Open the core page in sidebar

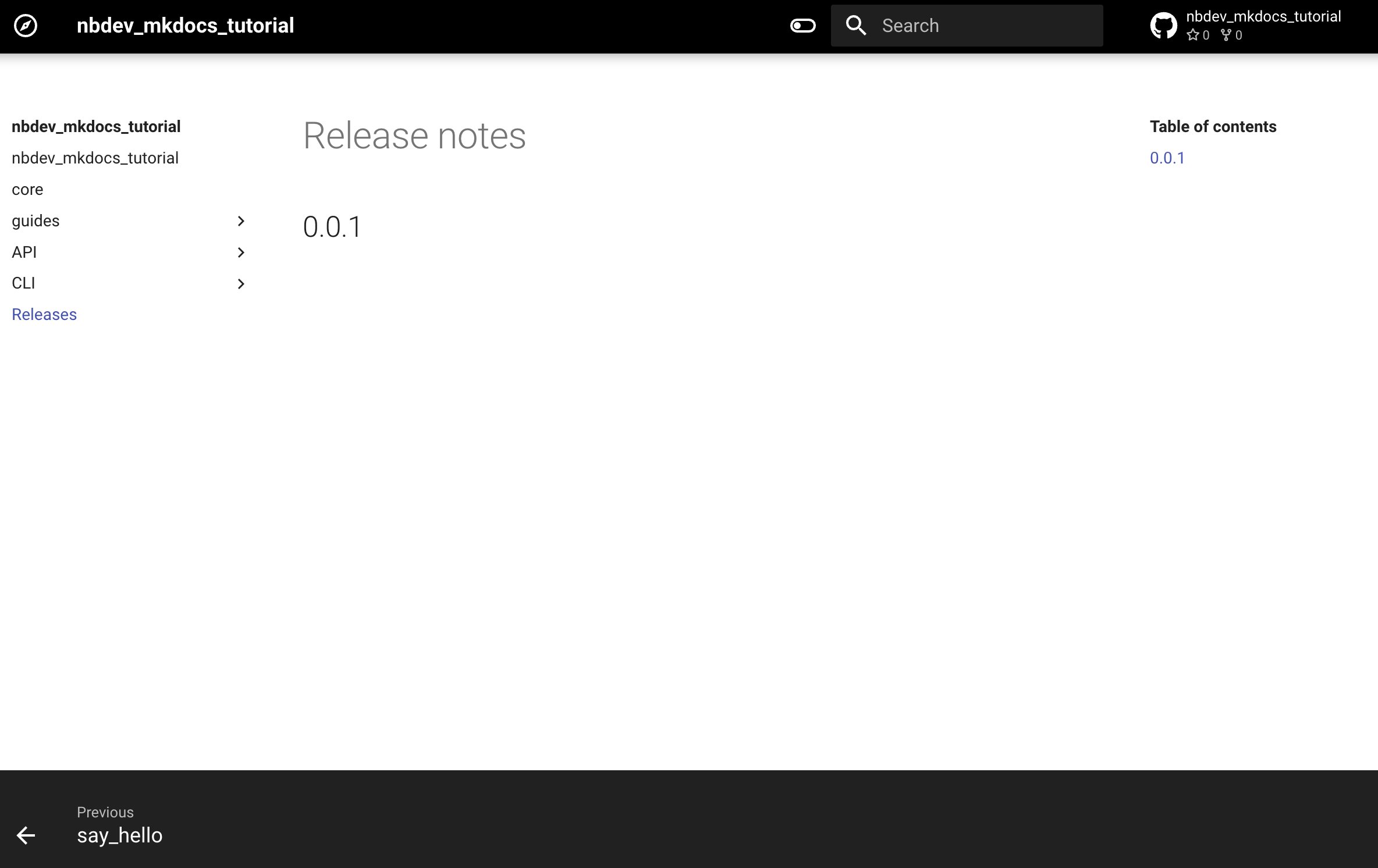coord(27,190)
